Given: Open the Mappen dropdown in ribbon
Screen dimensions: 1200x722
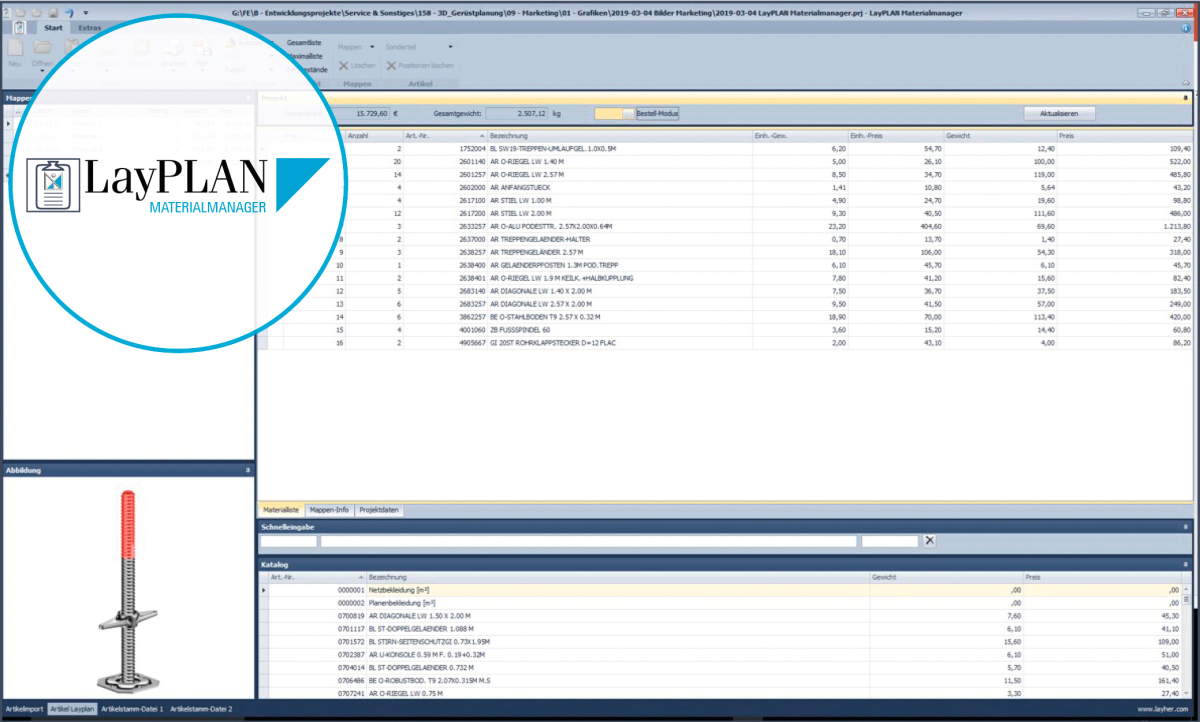Looking at the screenshot, I should pos(356,47).
